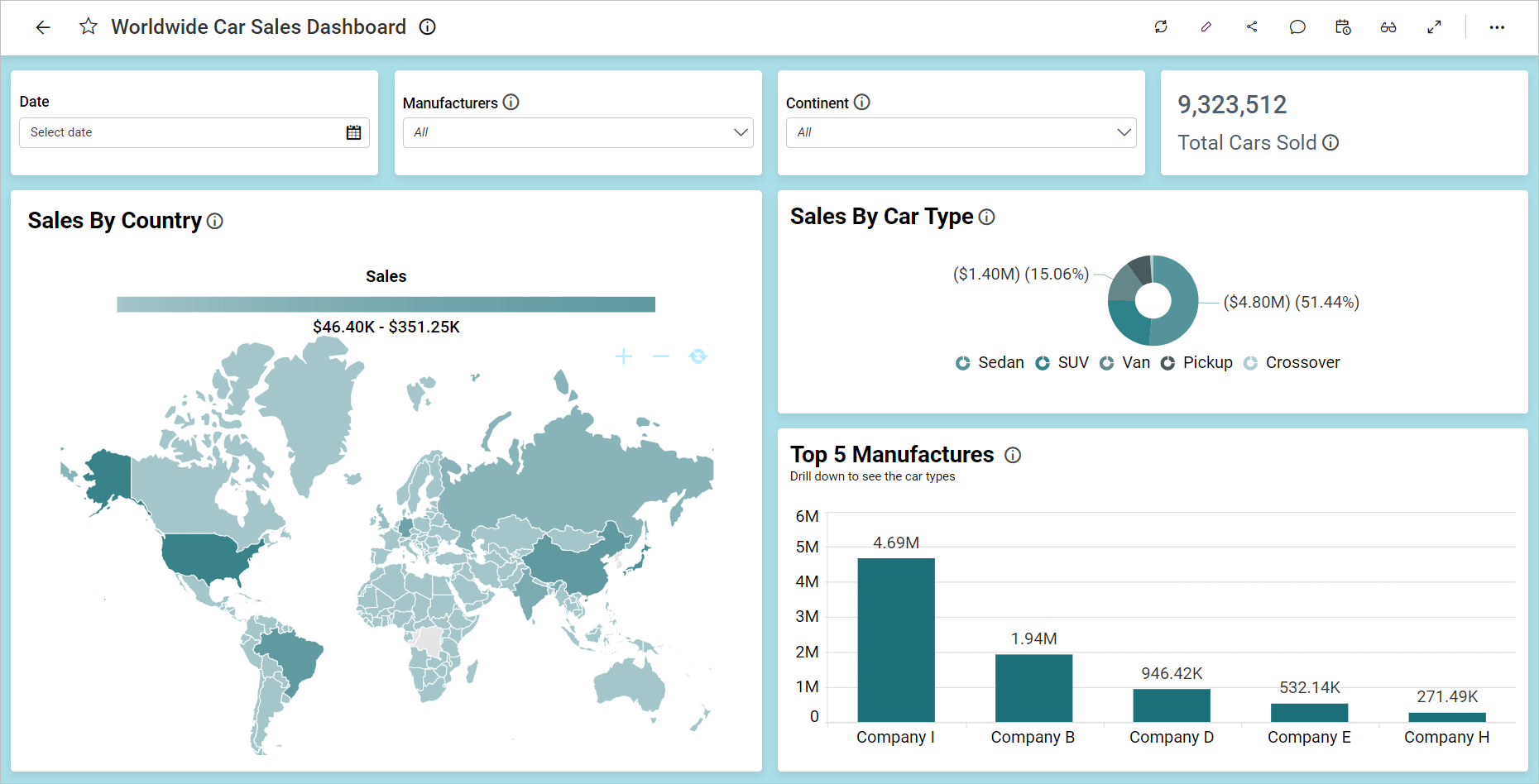Open the more options menu

1497,26
